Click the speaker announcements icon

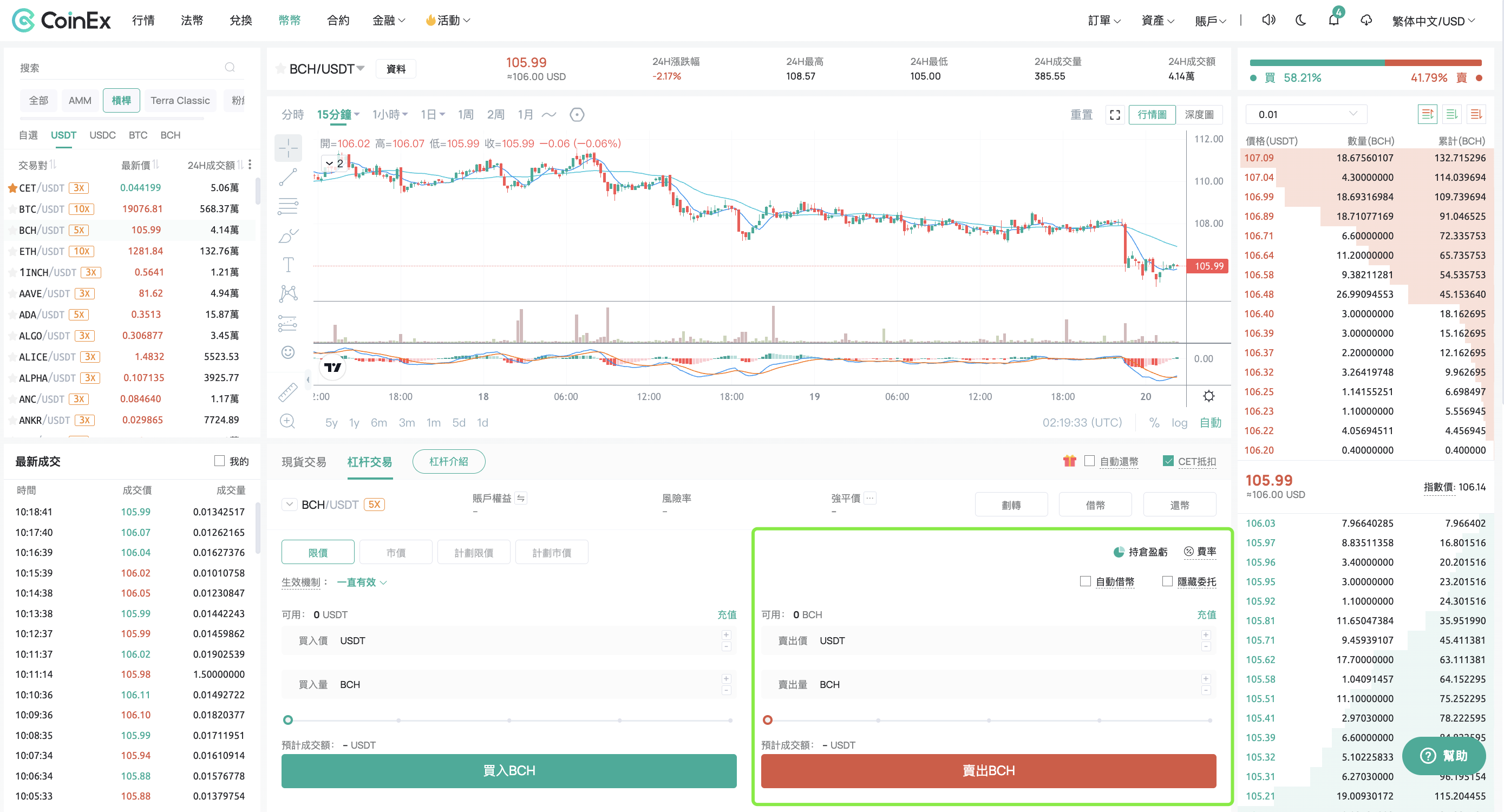click(x=1268, y=21)
